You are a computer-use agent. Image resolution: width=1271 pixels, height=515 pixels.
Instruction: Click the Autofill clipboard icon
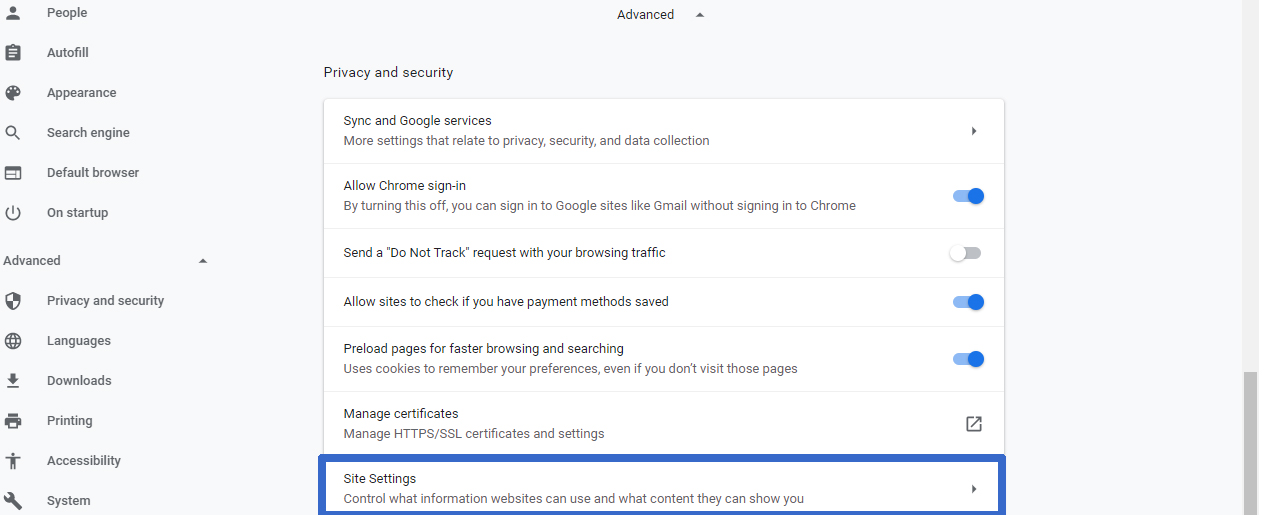pyautogui.click(x=13, y=53)
